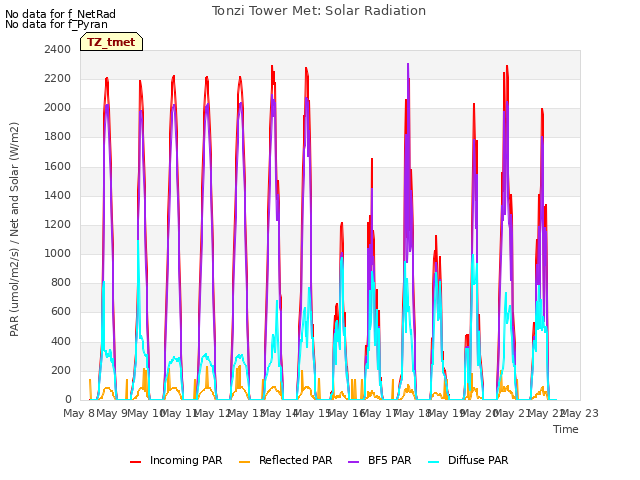Click the y-axis tick value 0
This screenshot has width=640, height=480.
tap(68, 400)
